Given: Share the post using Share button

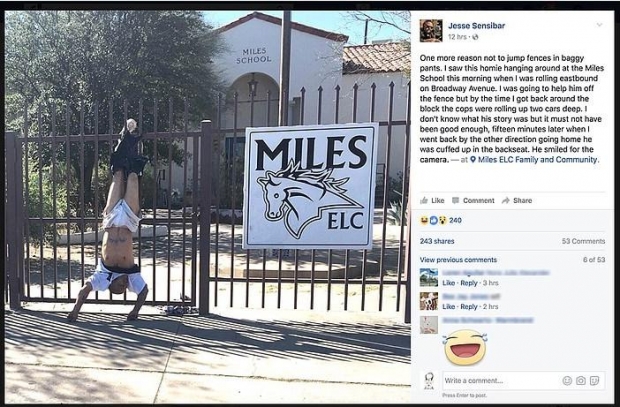Looking at the screenshot, I should point(517,201).
